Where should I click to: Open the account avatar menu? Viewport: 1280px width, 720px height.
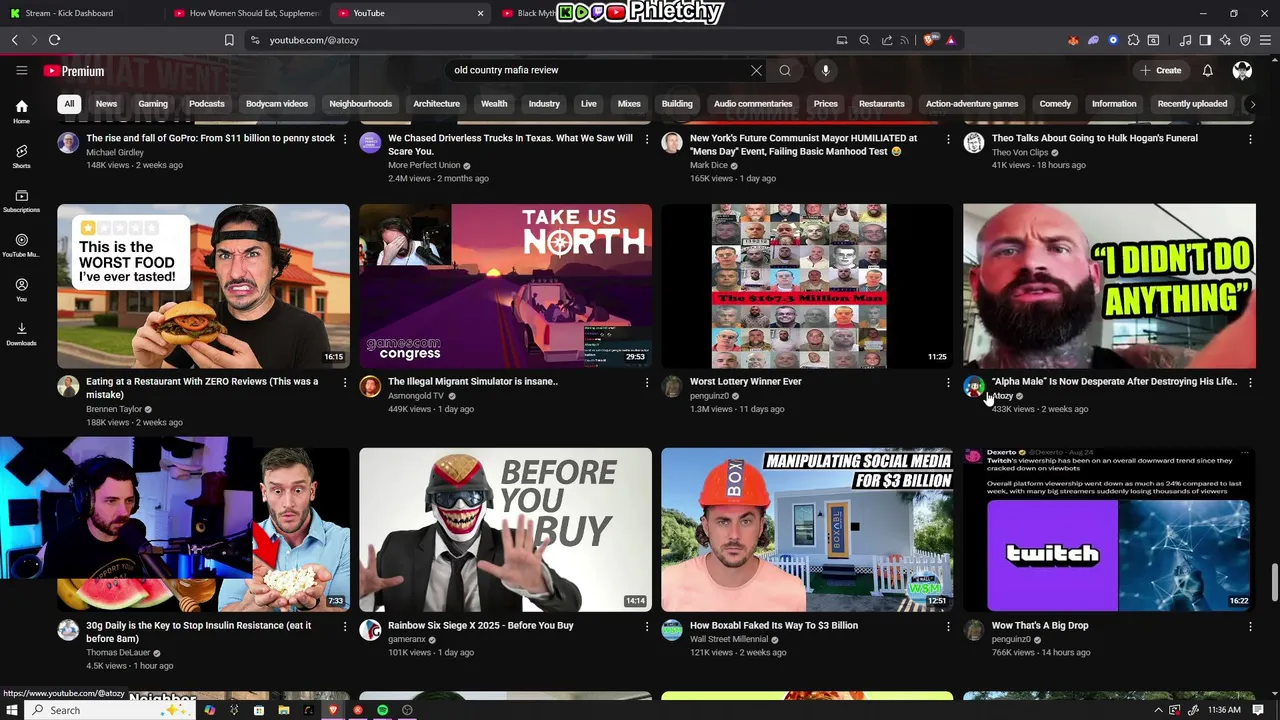1242,70
